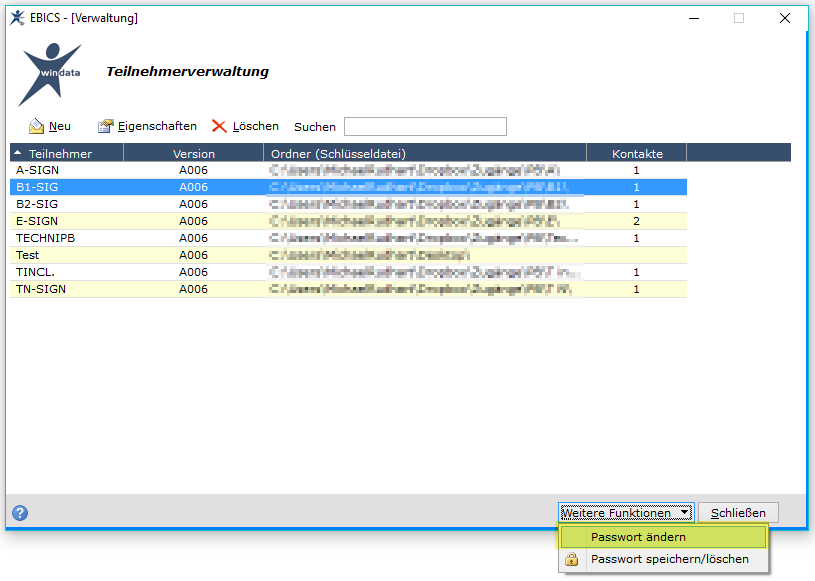Click the Neu envelope icon
This screenshot has width=815, height=581.
point(36,126)
